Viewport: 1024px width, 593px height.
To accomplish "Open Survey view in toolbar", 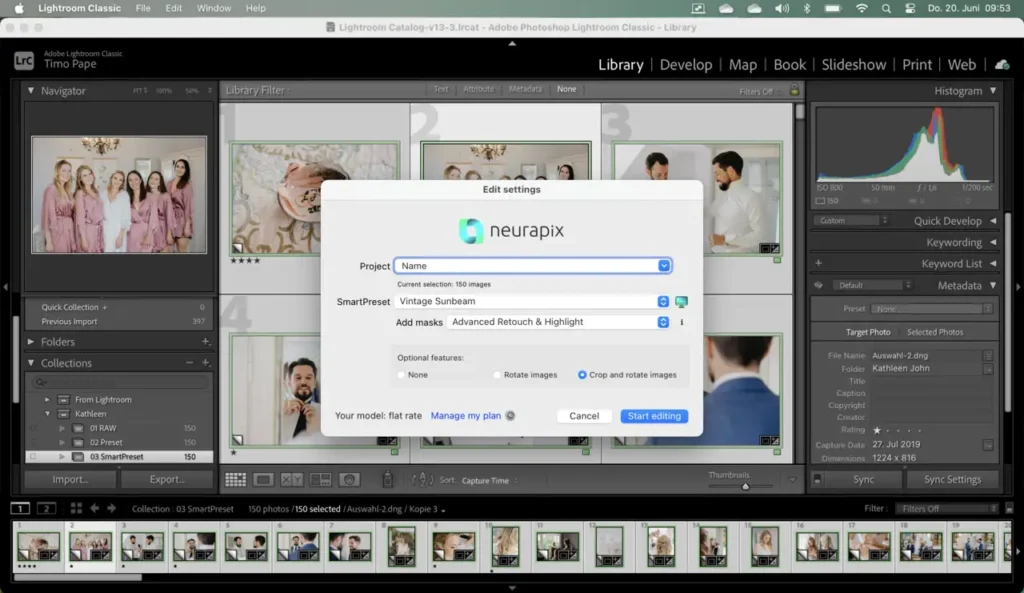I will (x=321, y=480).
